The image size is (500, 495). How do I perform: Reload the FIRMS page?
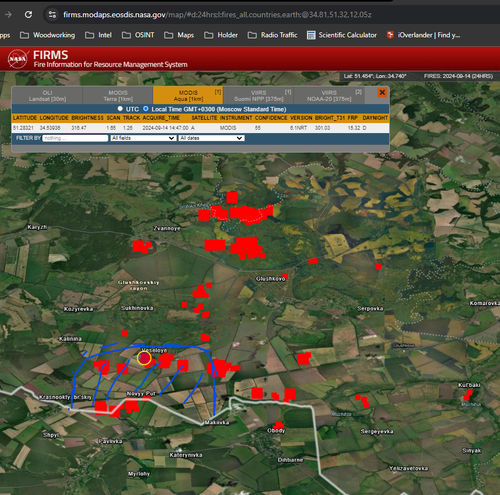pos(28,14)
